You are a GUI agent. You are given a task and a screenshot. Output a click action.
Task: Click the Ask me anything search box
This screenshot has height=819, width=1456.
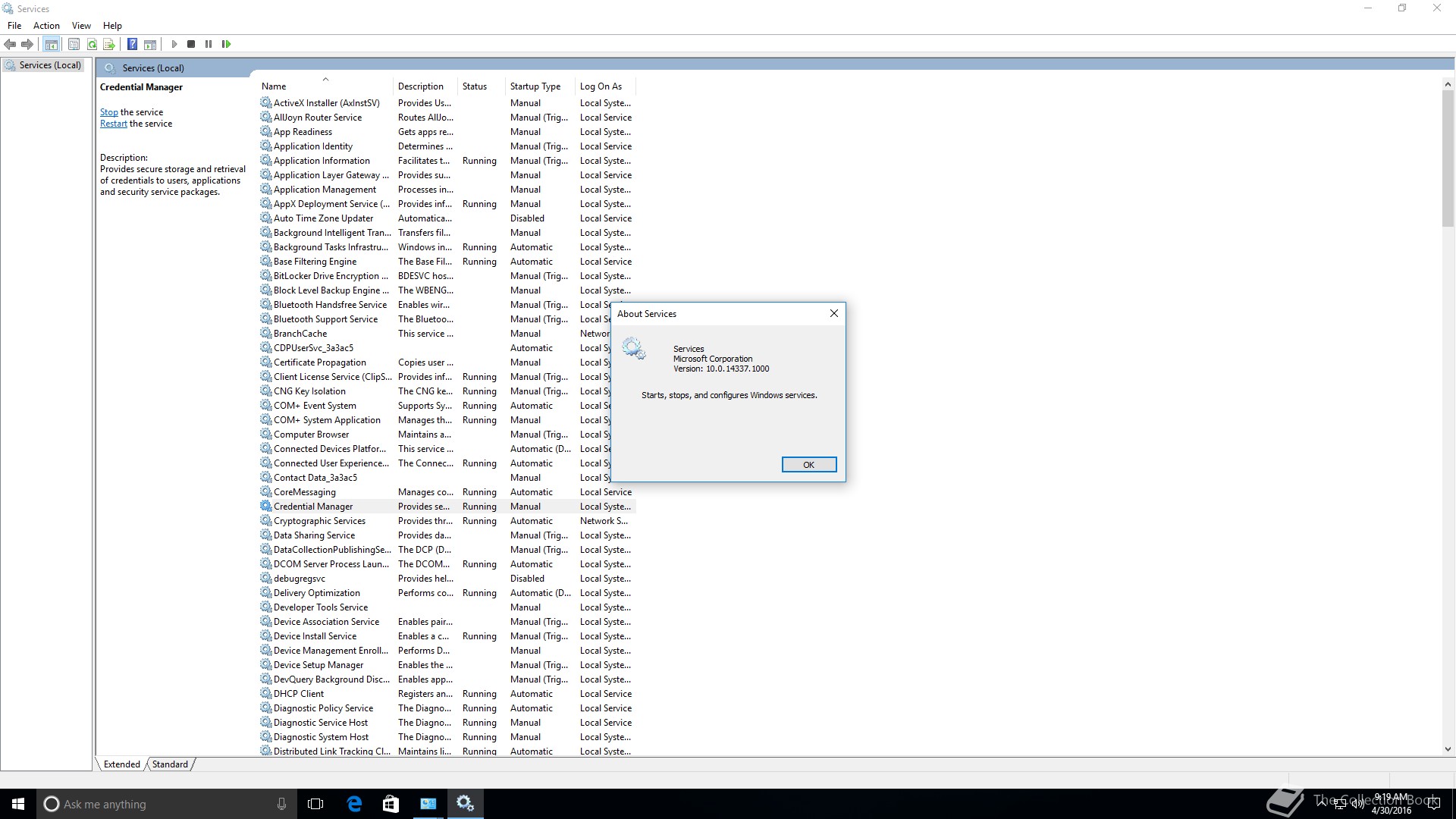pos(165,804)
